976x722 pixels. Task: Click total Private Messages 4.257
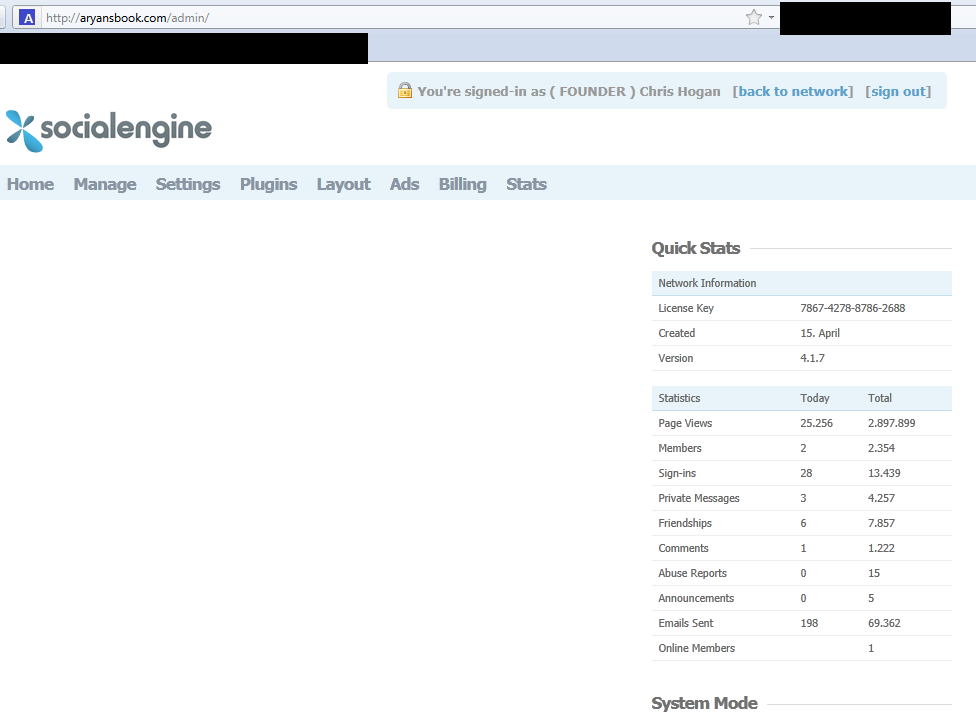click(881, 498)
